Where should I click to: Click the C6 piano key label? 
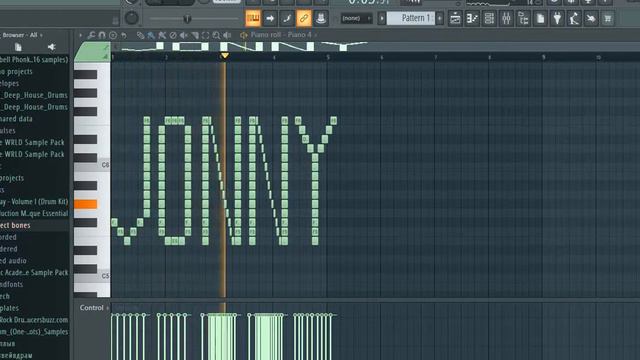pyautogui.click(x=105, y=165)
